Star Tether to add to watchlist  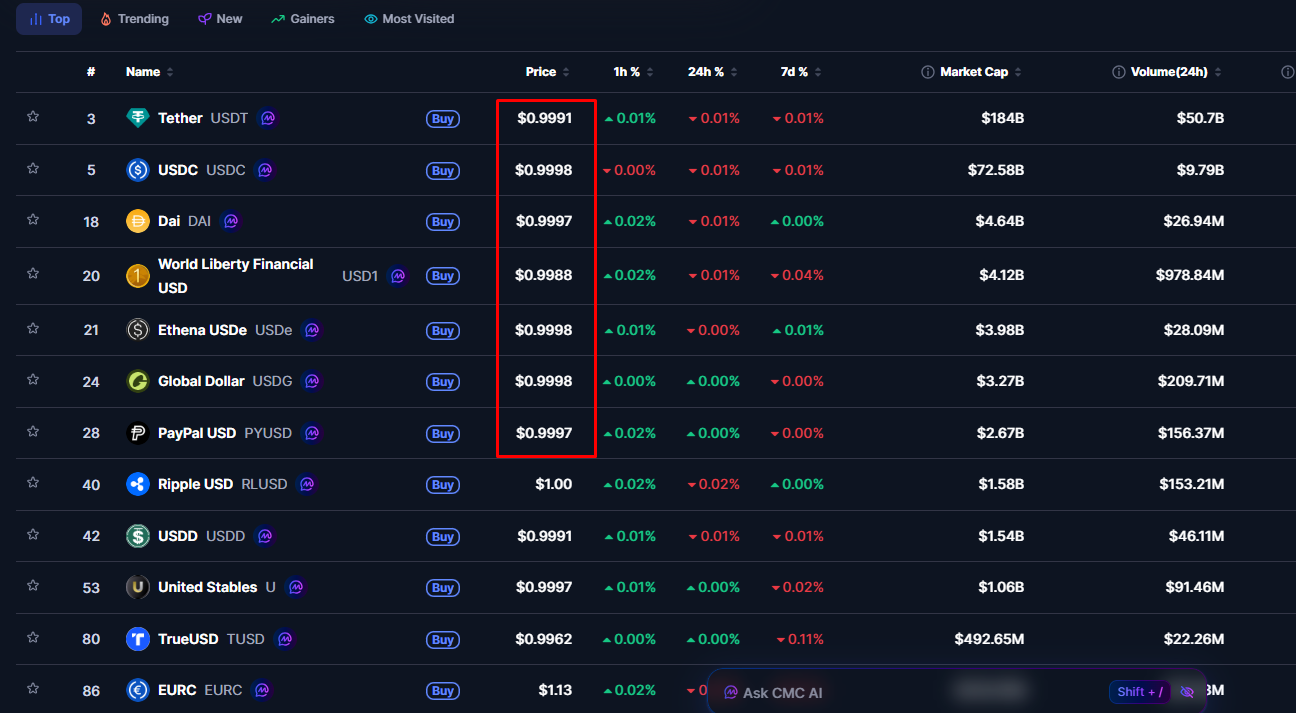click(x=33, y=117)
